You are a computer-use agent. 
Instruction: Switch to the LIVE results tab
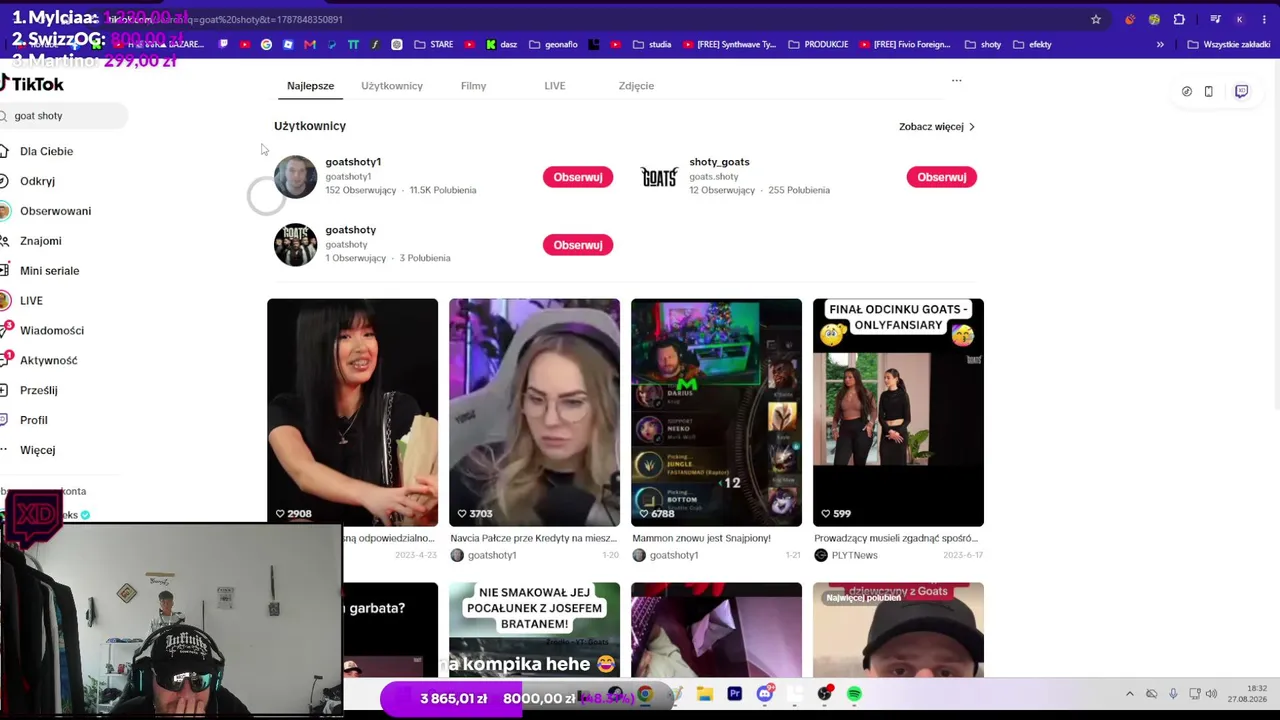click(x=555, y=86)
